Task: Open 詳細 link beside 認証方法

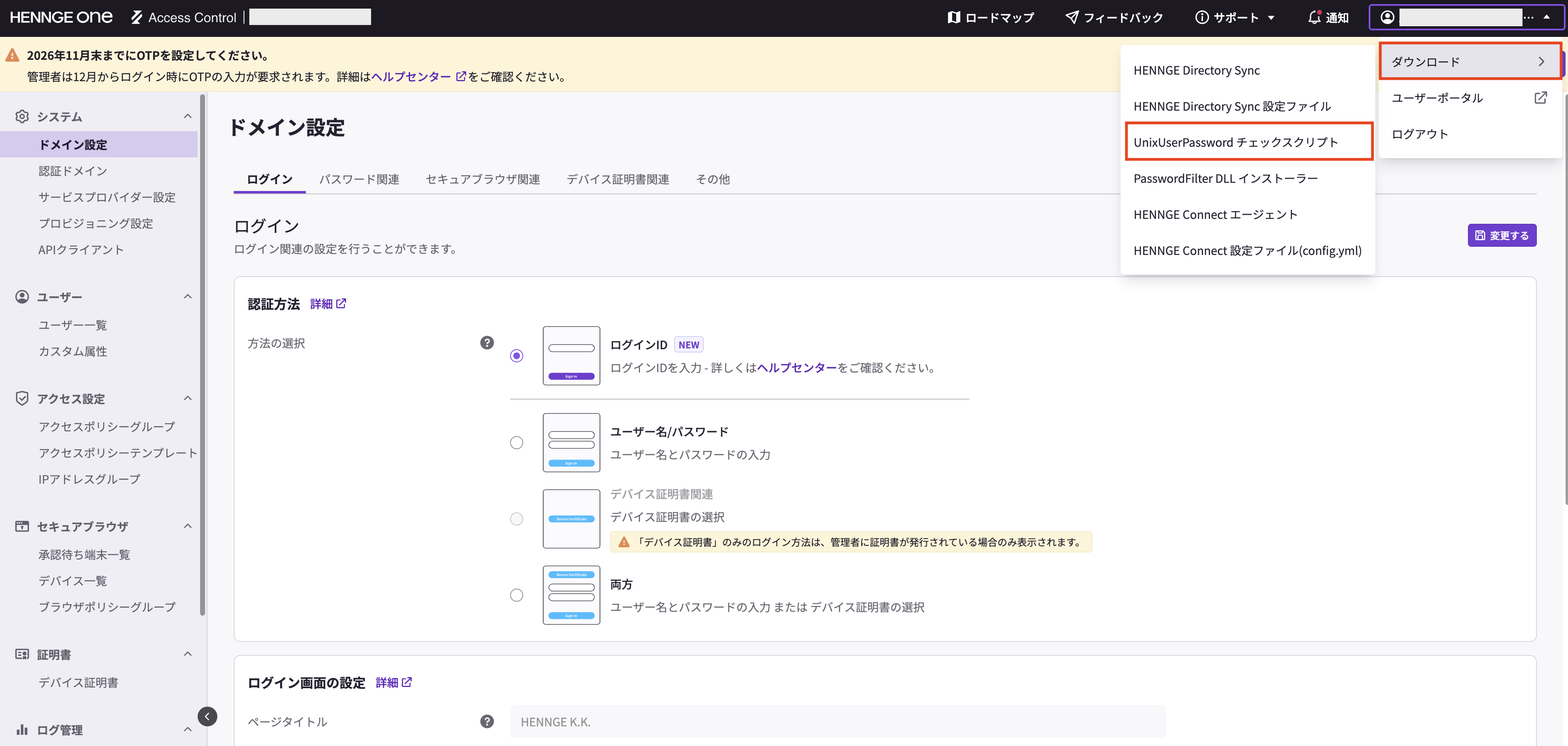Action: pyautogui.click(x=328, y=304)
